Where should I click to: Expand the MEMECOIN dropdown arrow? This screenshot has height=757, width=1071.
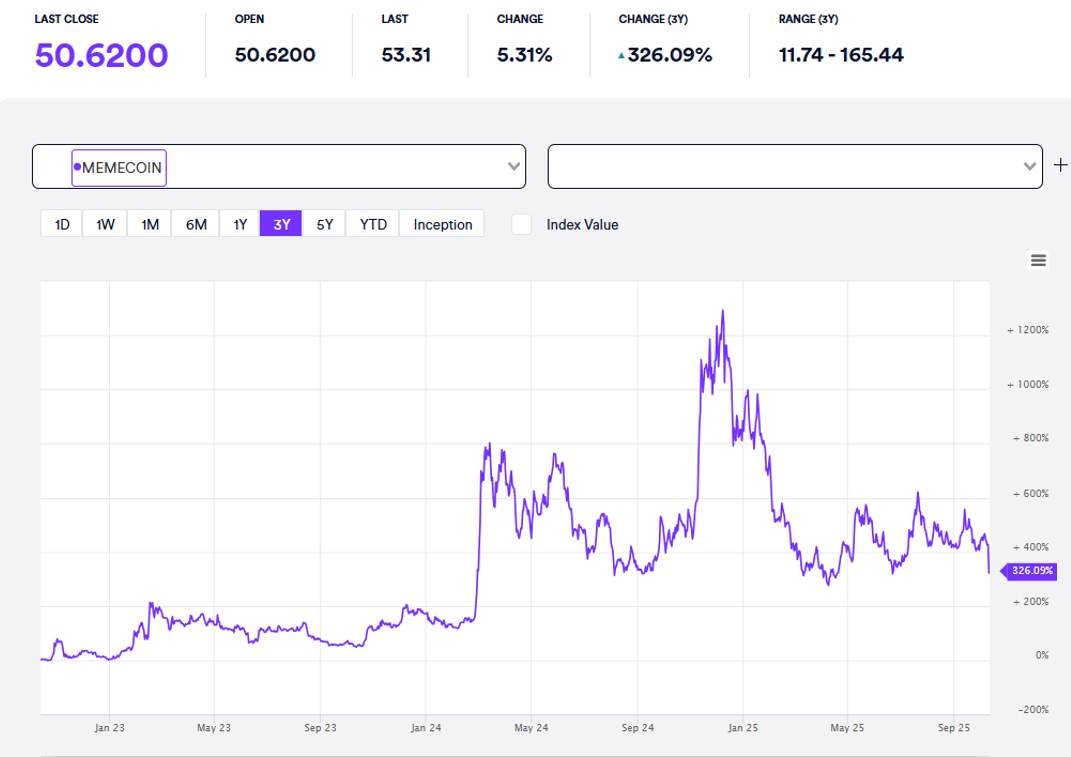[x=514, y=167]
